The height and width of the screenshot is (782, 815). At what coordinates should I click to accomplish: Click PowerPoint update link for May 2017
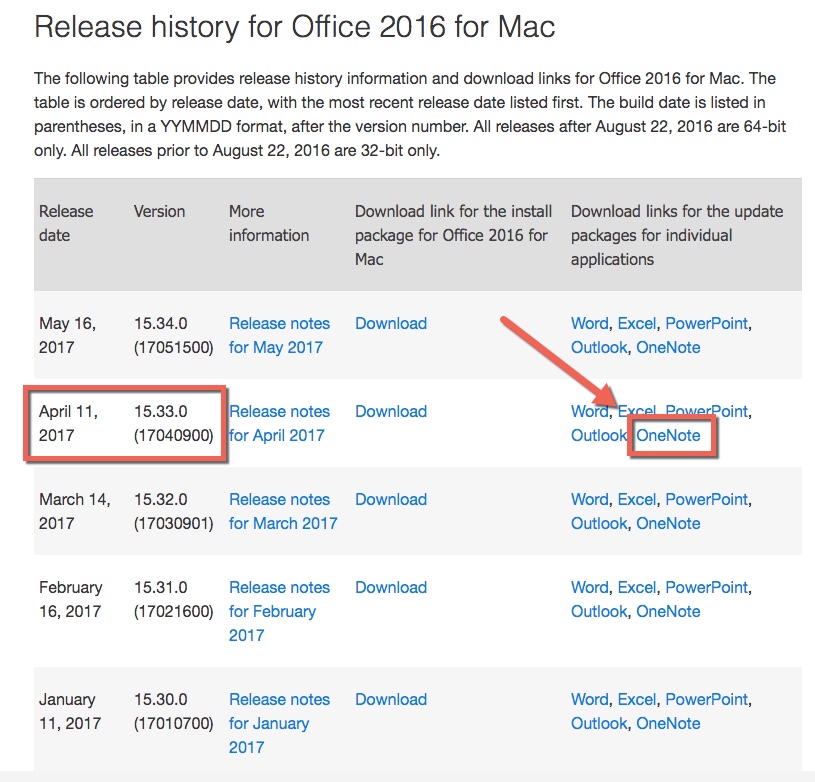coord(706,323)
